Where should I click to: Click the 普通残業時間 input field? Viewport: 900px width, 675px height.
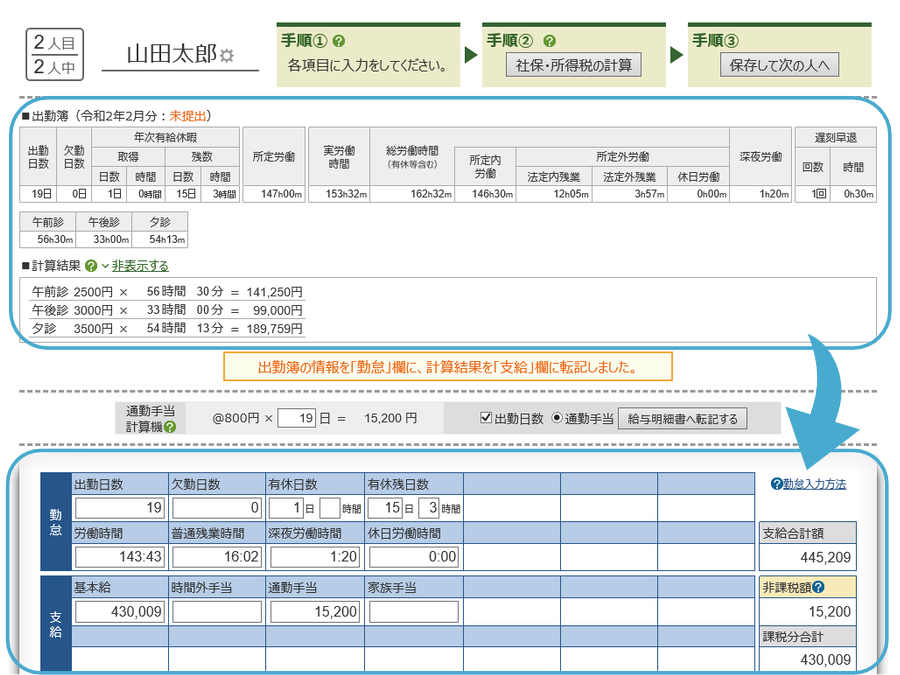216,557
